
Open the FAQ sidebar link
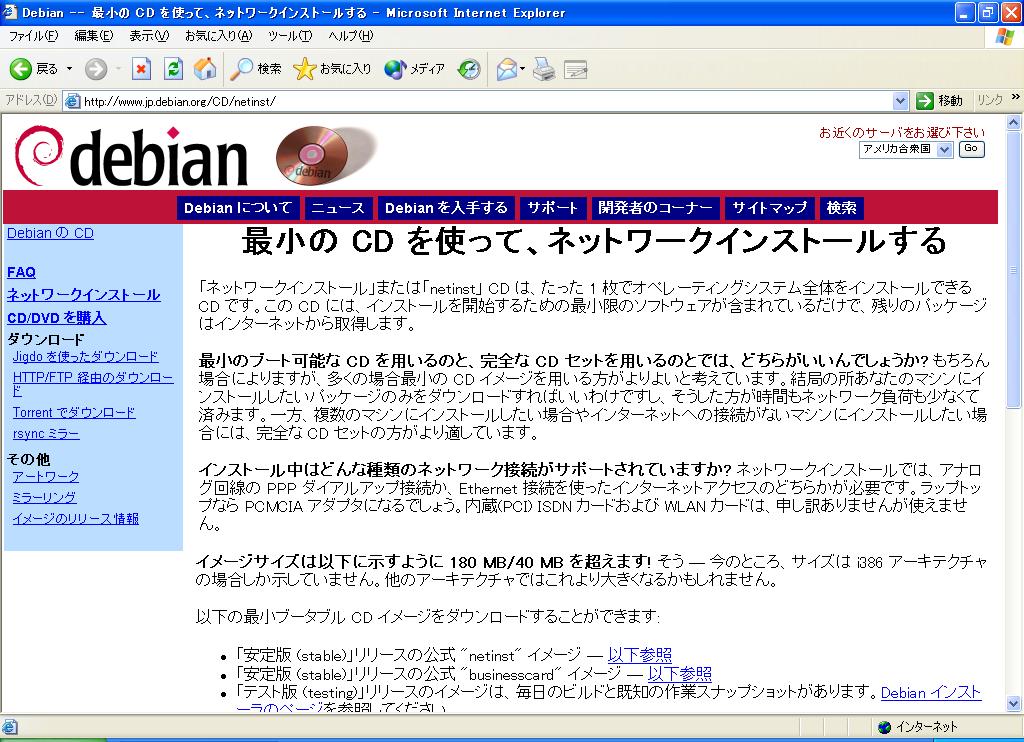pyautogui.click(x=22, y=272)
